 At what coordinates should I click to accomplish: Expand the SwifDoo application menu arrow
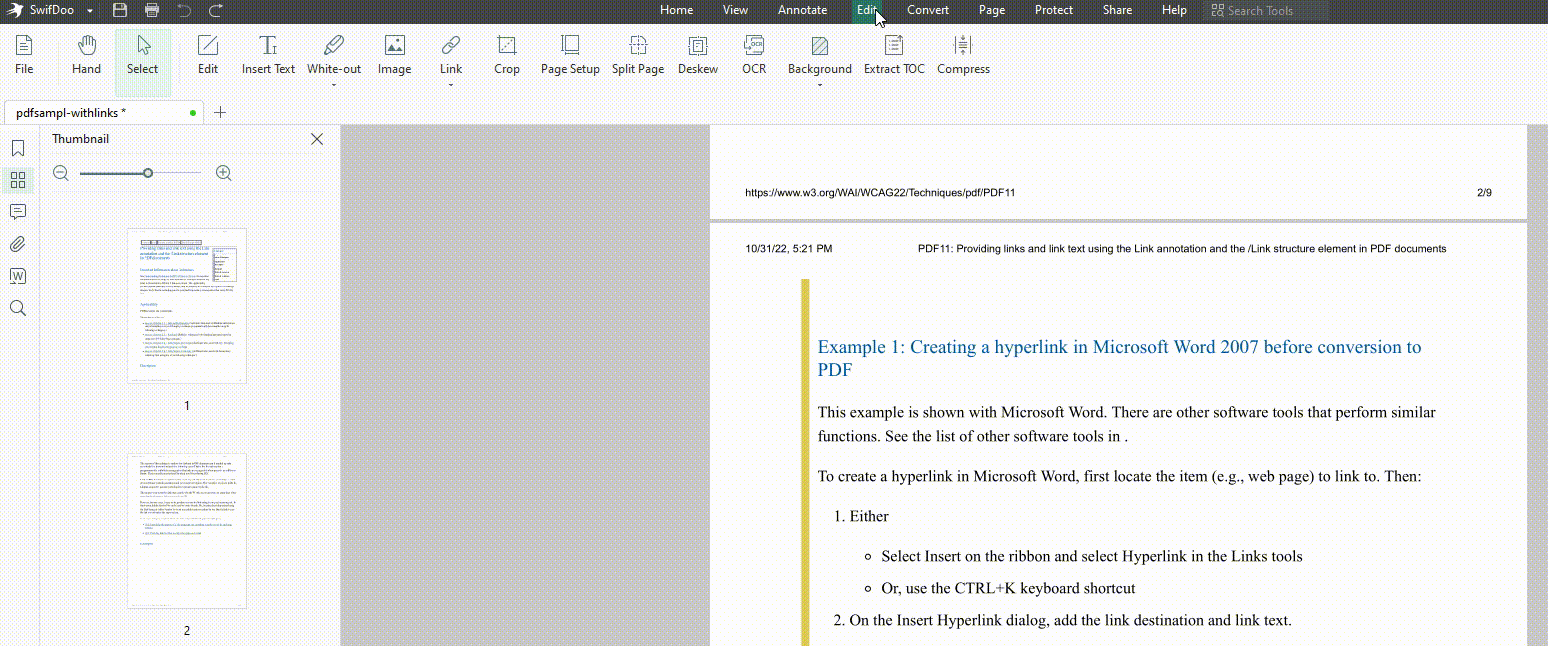90,11
